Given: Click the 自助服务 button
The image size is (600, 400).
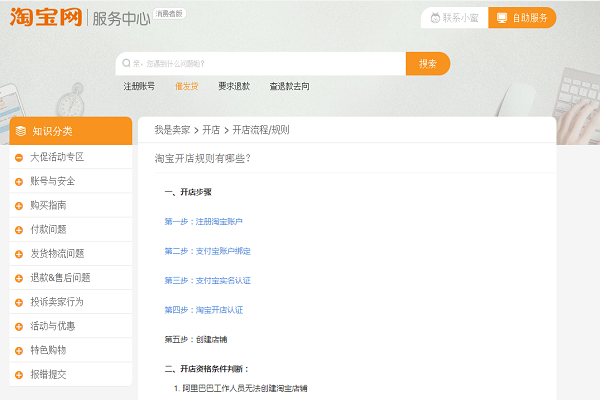Looking at the screenshot, I should tap(522, 18).
